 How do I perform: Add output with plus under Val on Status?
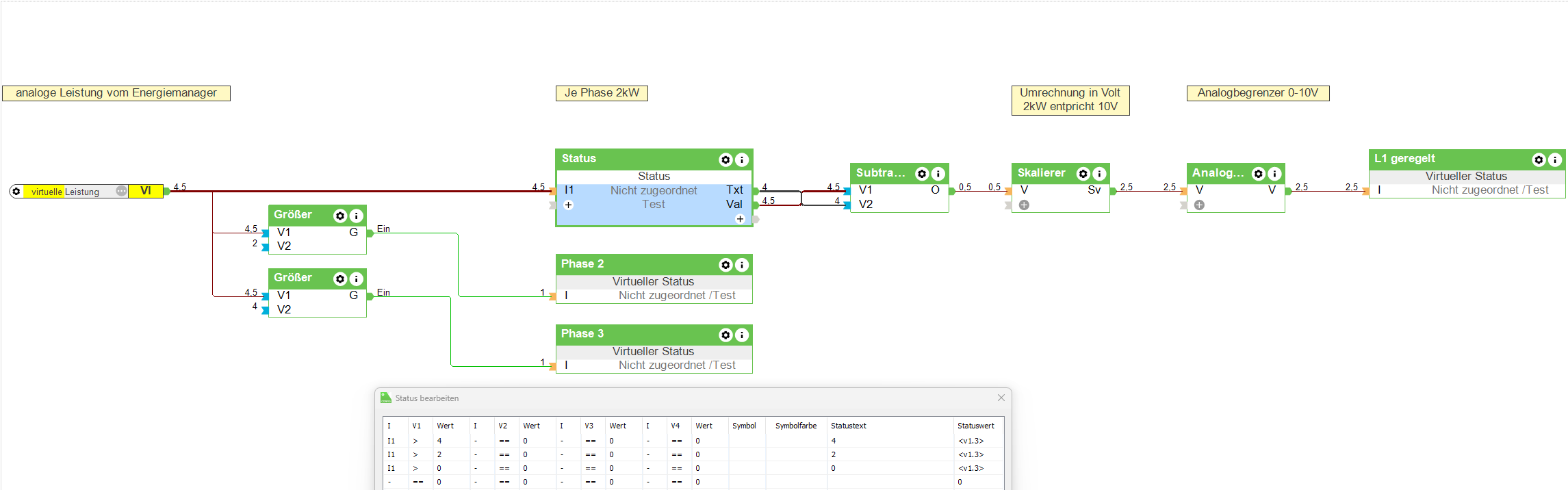pyautogui.click(x=740, y=219)
